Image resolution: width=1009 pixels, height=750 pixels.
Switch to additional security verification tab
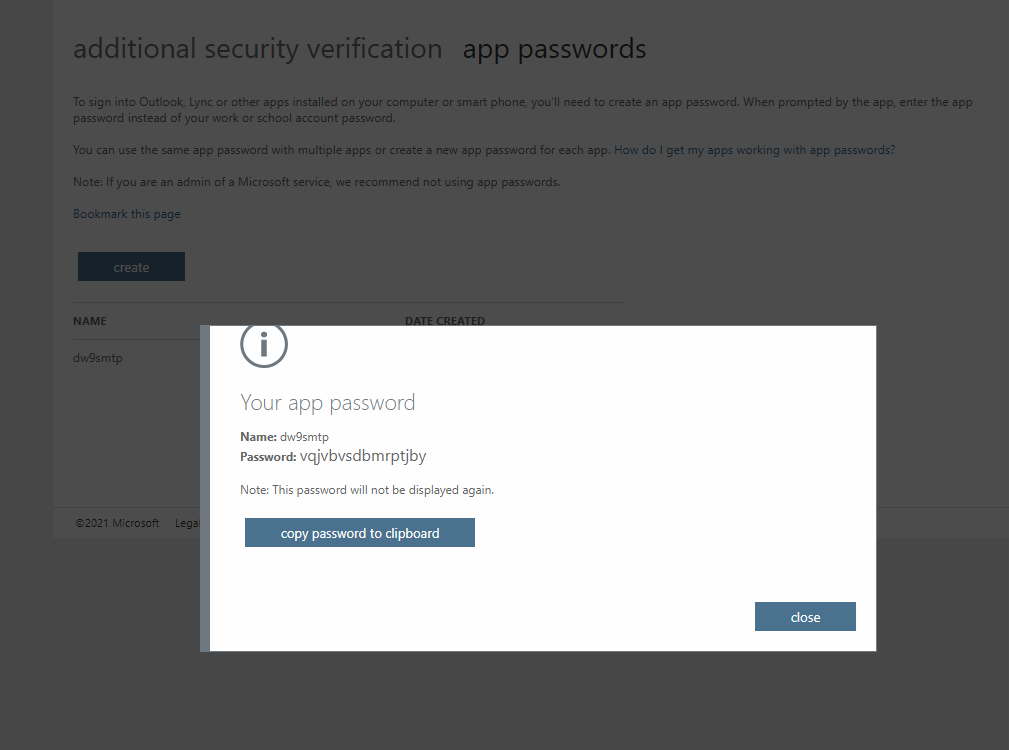pyautogui.click(x=257, y=49)
